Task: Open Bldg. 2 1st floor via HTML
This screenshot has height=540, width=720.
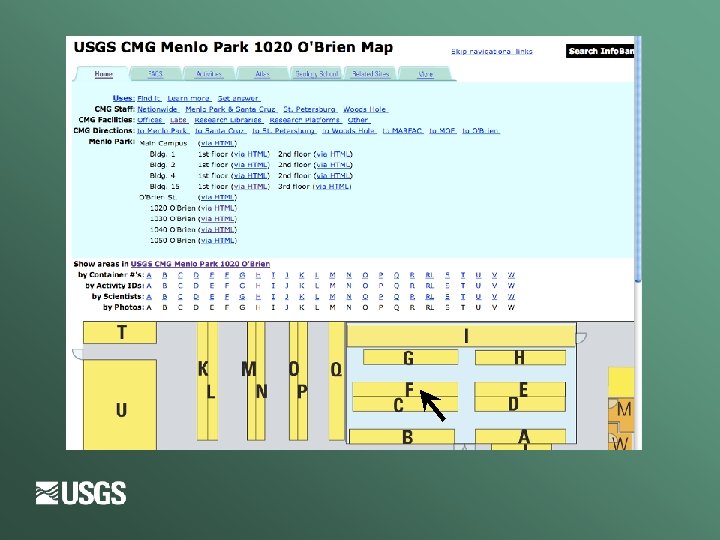Action: click(x=250, y=165)
